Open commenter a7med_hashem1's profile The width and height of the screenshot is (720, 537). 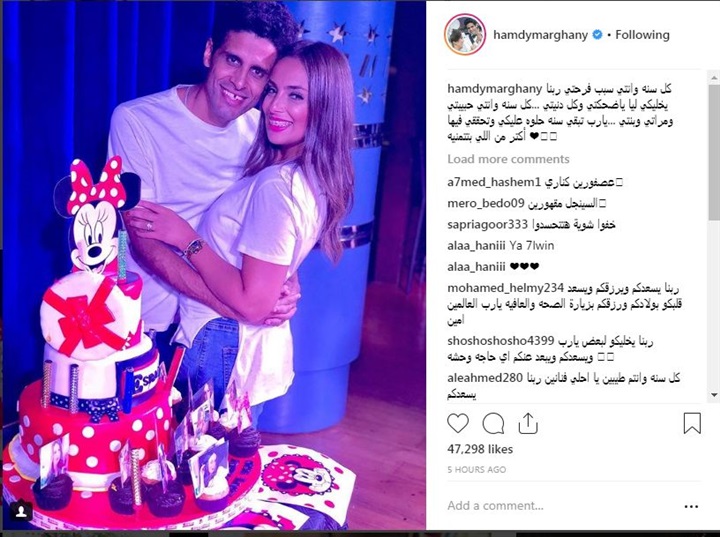click(x=494, y=182)
